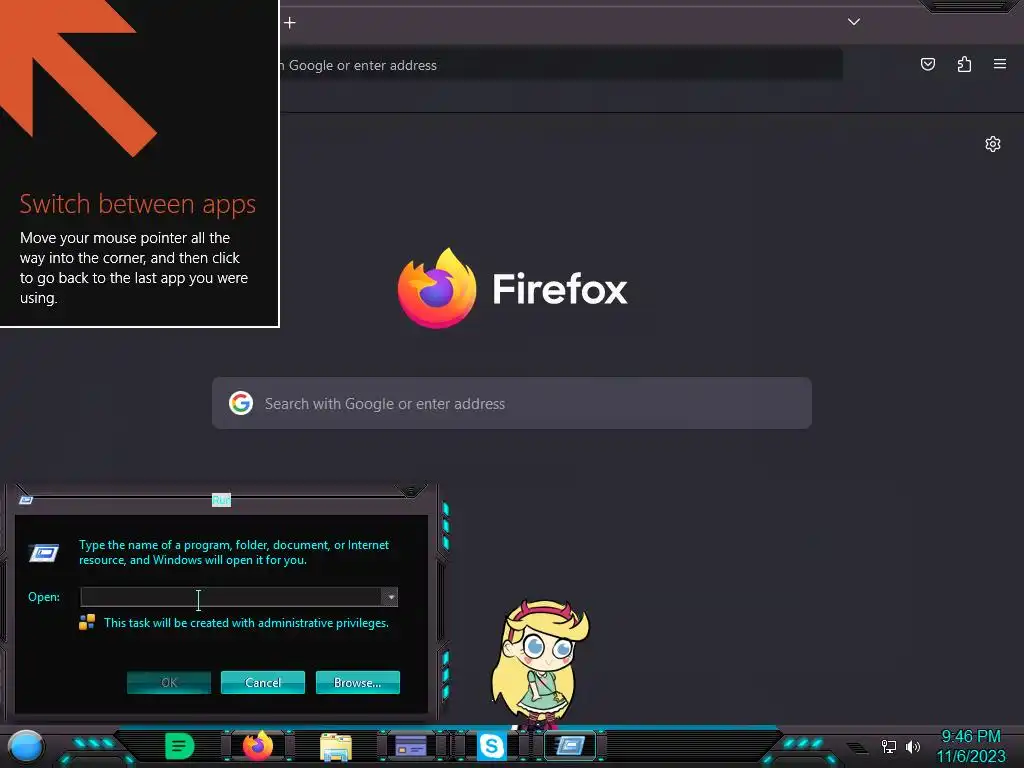1024x768 pixels.
Task: Open Skype from the taskbar
Action: (x=491, y=746)
